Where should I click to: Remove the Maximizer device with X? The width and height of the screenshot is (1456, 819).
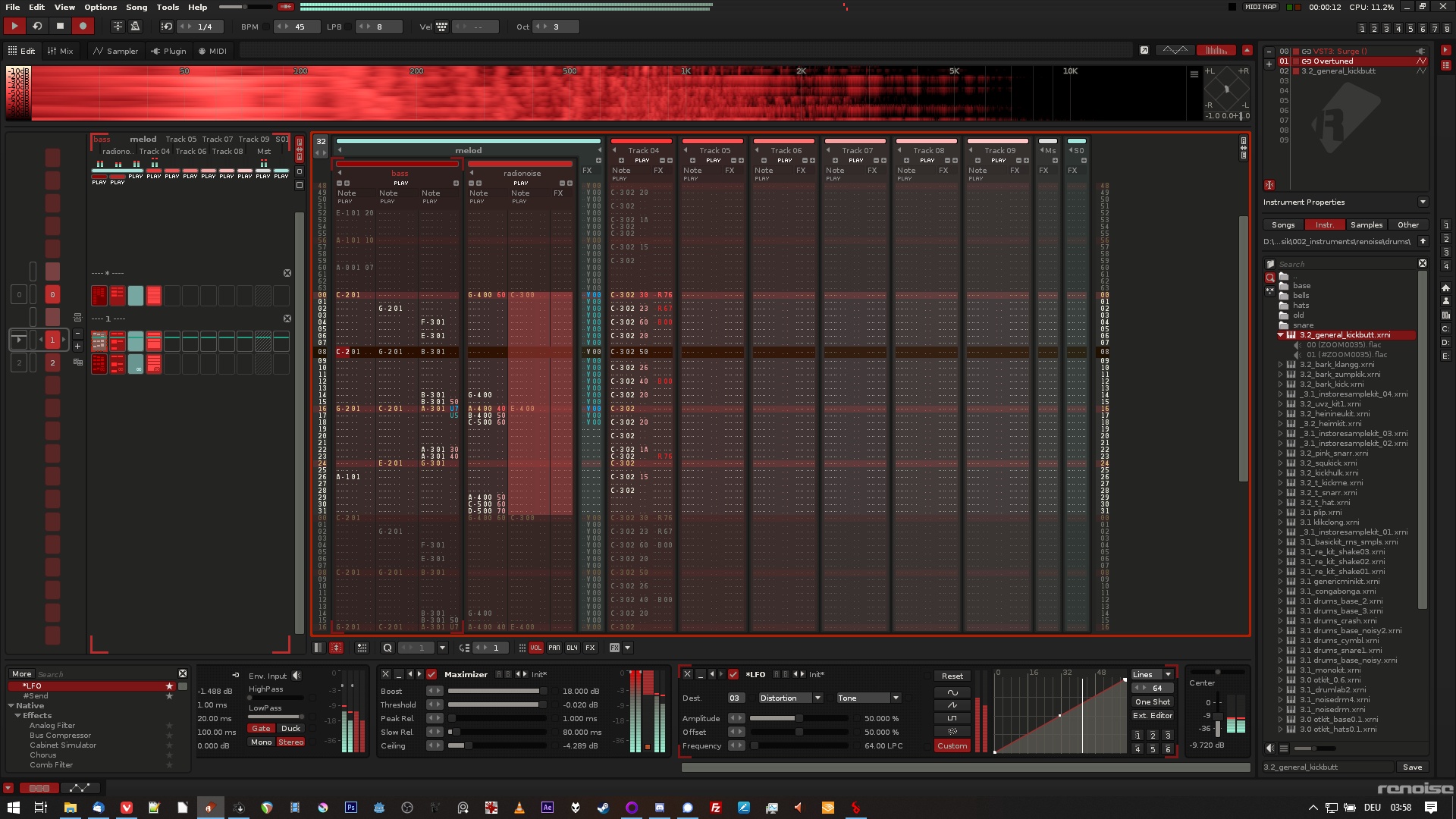[385, 674]
